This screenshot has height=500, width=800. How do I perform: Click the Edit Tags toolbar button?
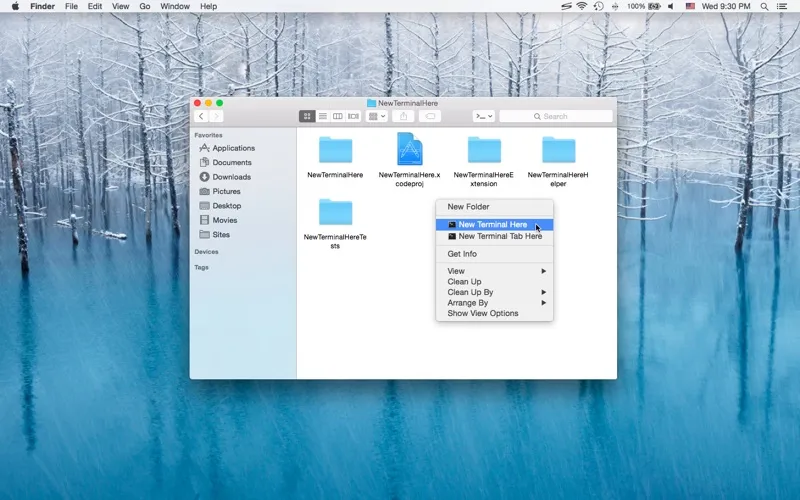431,116
